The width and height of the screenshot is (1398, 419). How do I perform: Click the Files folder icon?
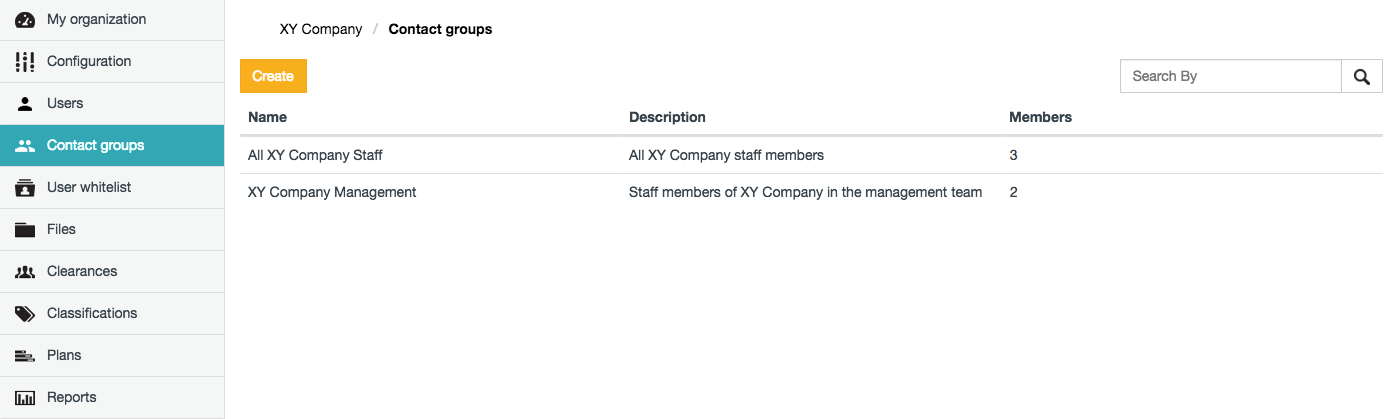coord(25,230)
